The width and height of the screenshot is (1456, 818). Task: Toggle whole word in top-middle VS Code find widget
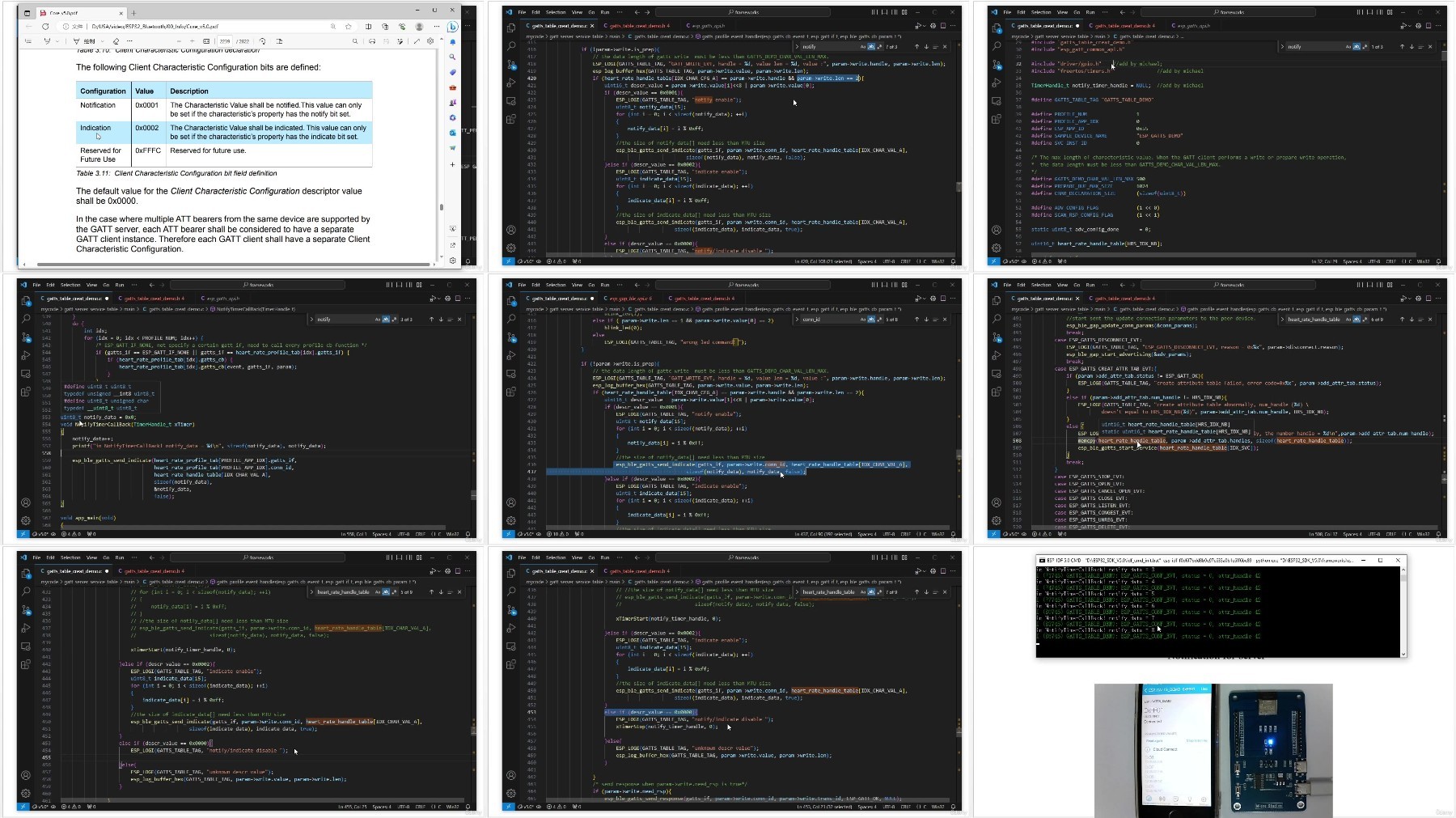[870, 47]
